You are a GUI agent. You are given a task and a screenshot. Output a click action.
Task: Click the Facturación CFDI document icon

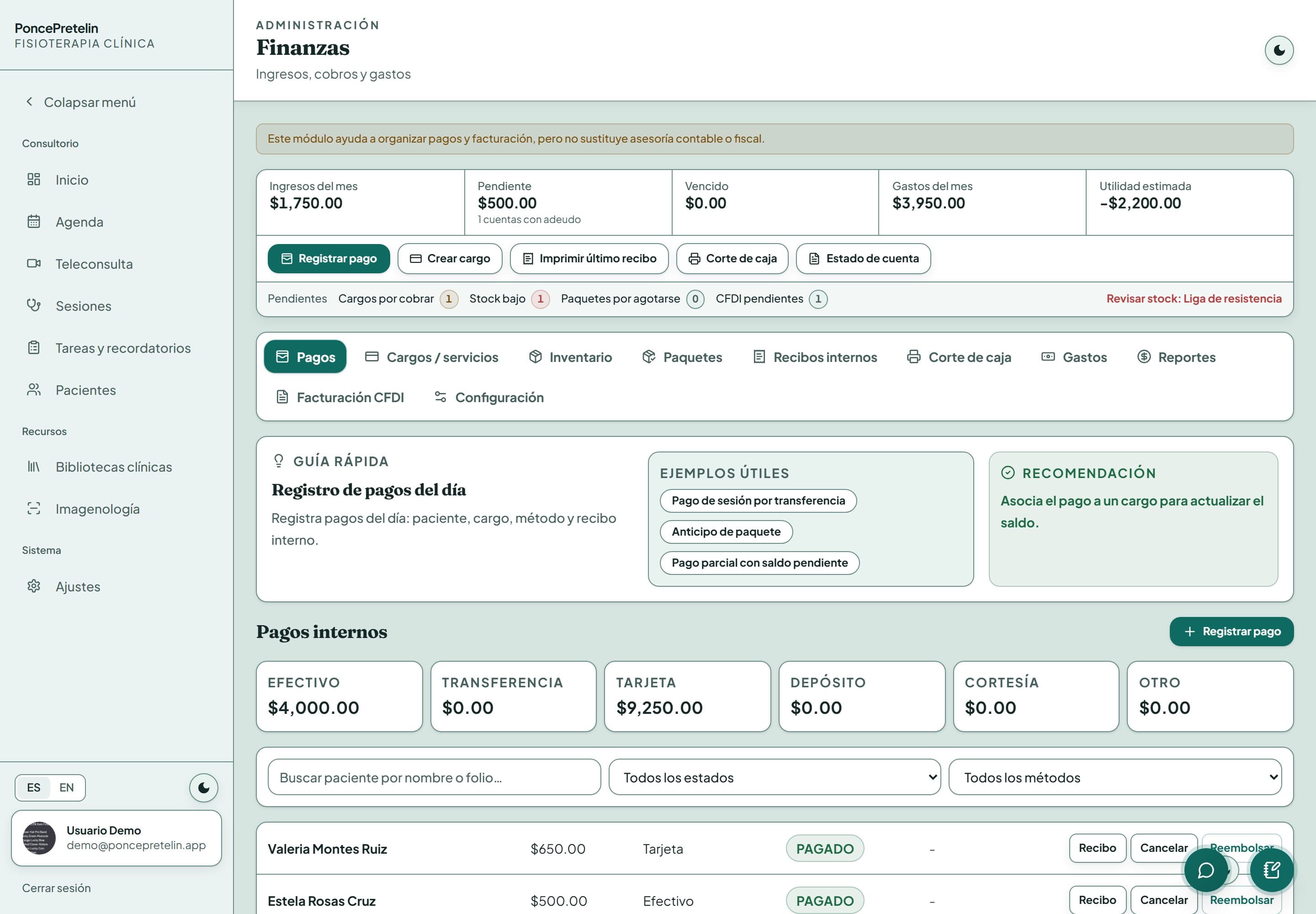[x=282, y=397]
